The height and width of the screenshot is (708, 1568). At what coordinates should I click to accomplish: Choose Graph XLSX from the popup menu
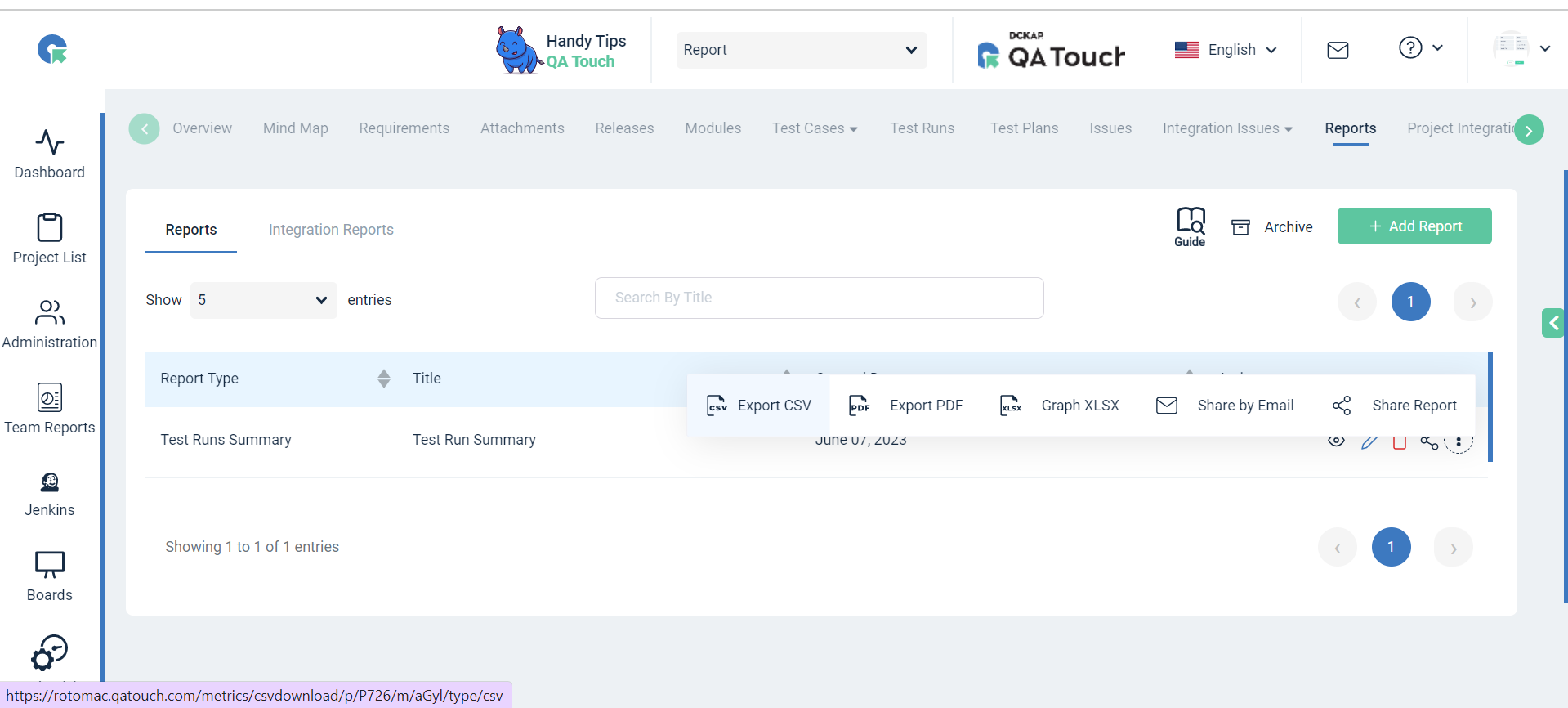pyautogui.click(x=1059, y=406)
